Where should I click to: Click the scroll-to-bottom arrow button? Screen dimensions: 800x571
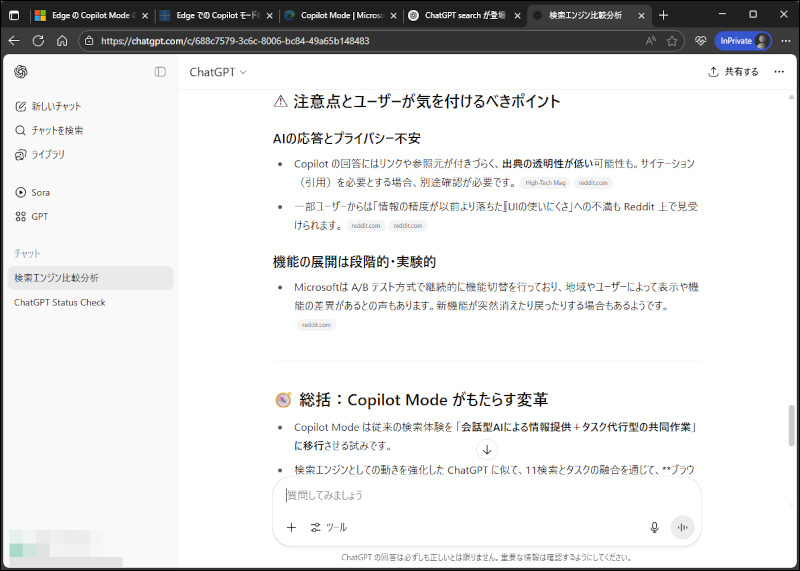[487, 450]
